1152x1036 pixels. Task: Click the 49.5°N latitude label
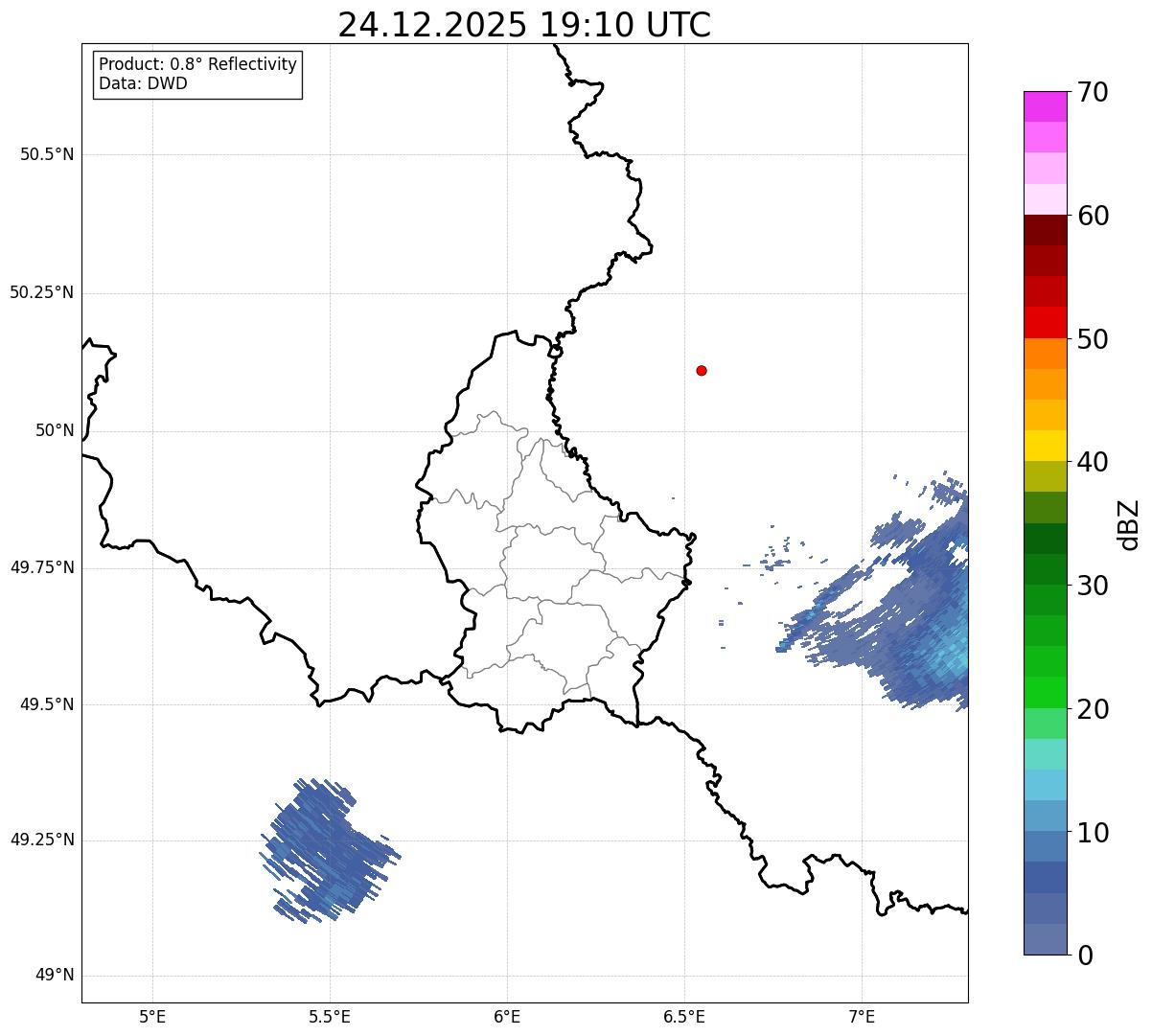tap(47, 704)
